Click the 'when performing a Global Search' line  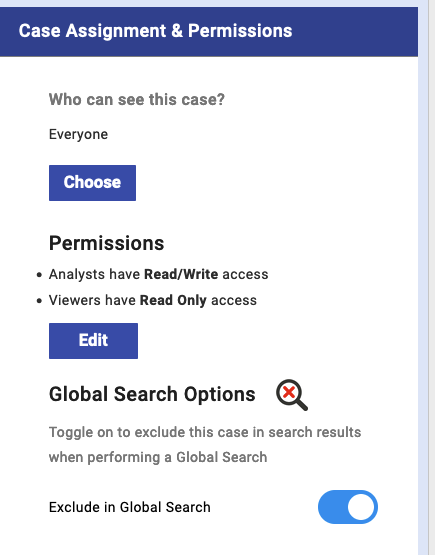(158, 457)
